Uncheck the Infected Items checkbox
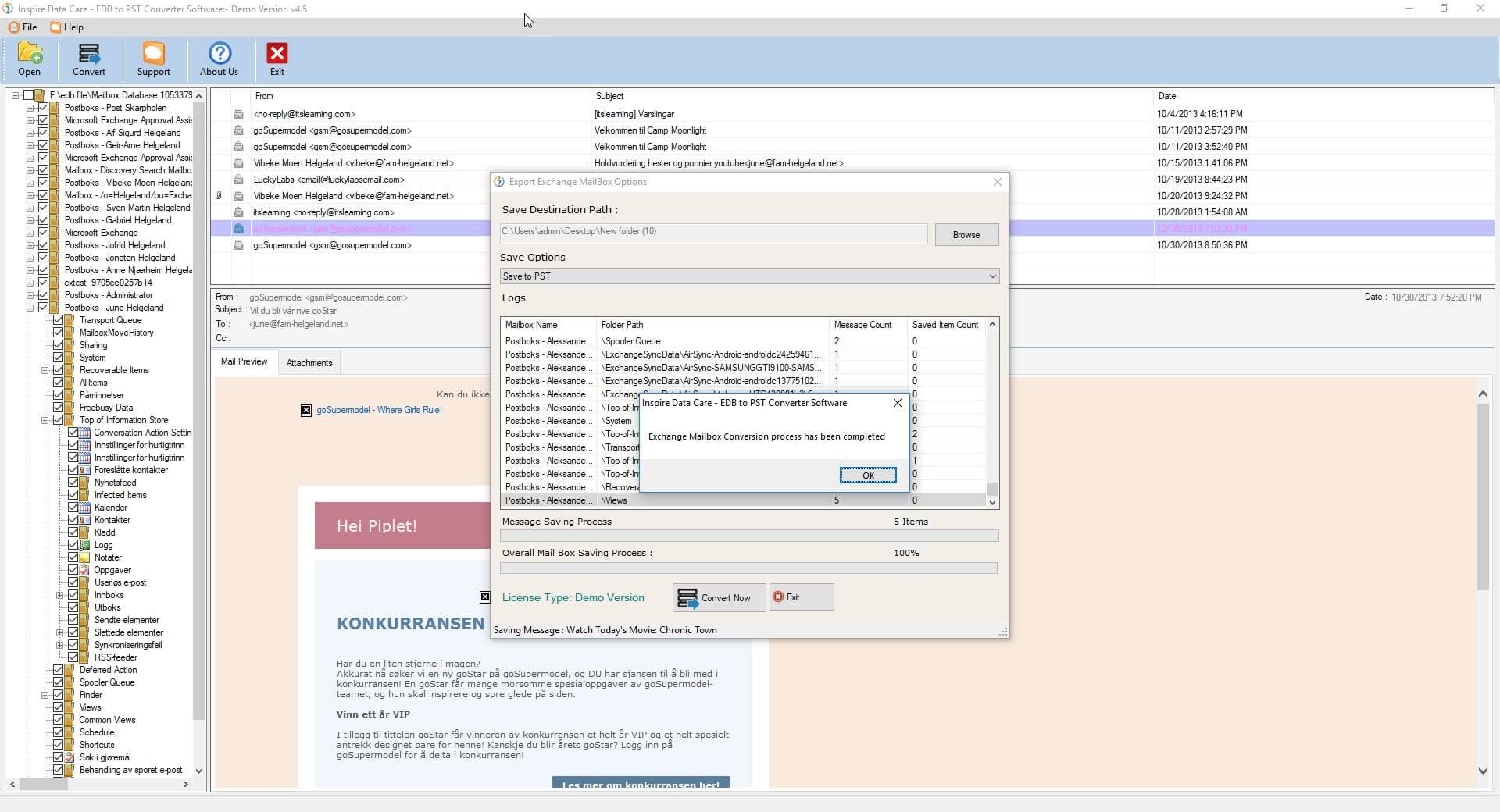 pos(73,495)
